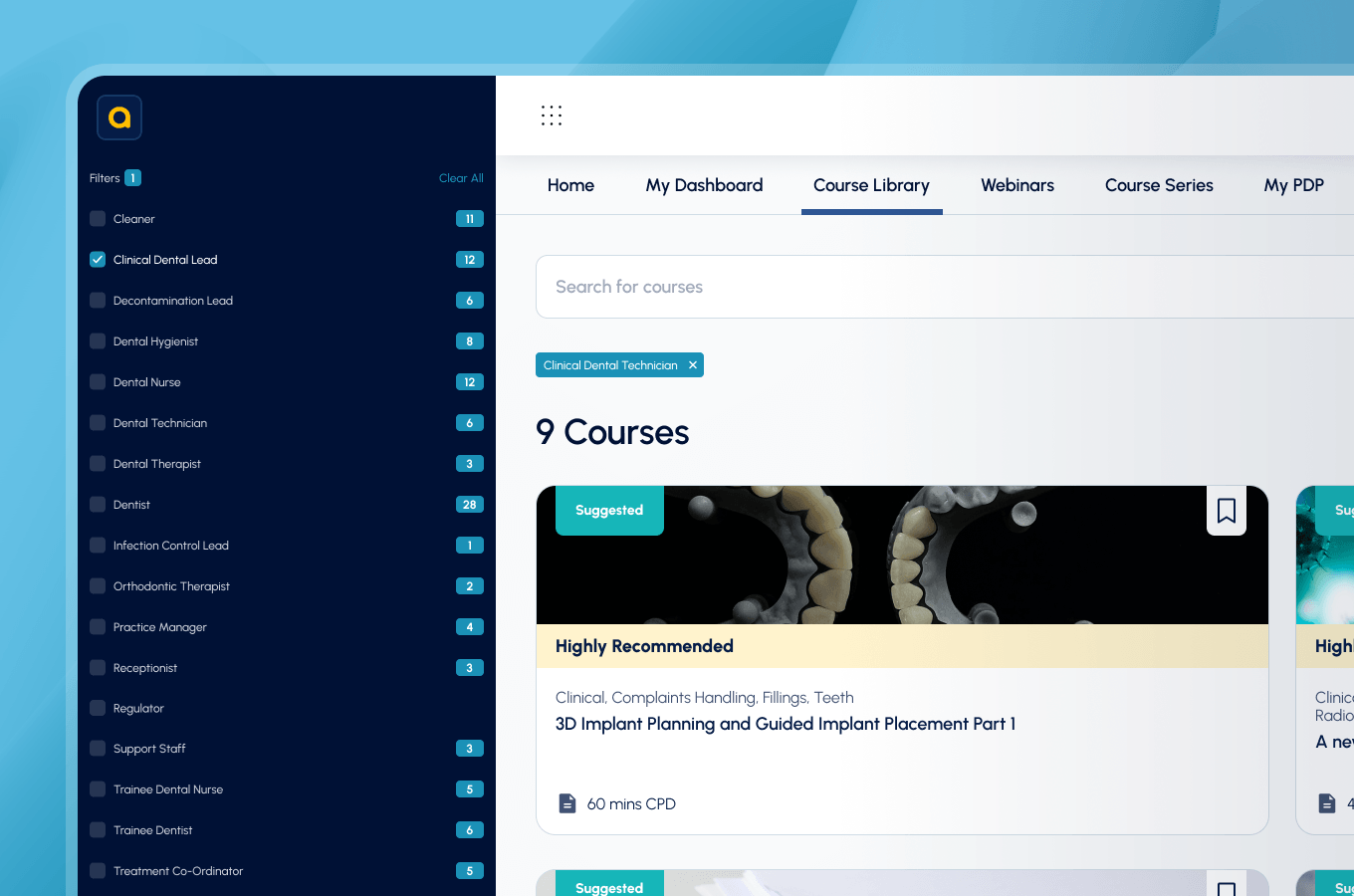This screenshot has height=896, width=1354.
Task: Click the count badge 4 beside Practice Manager
Action: 470,627
